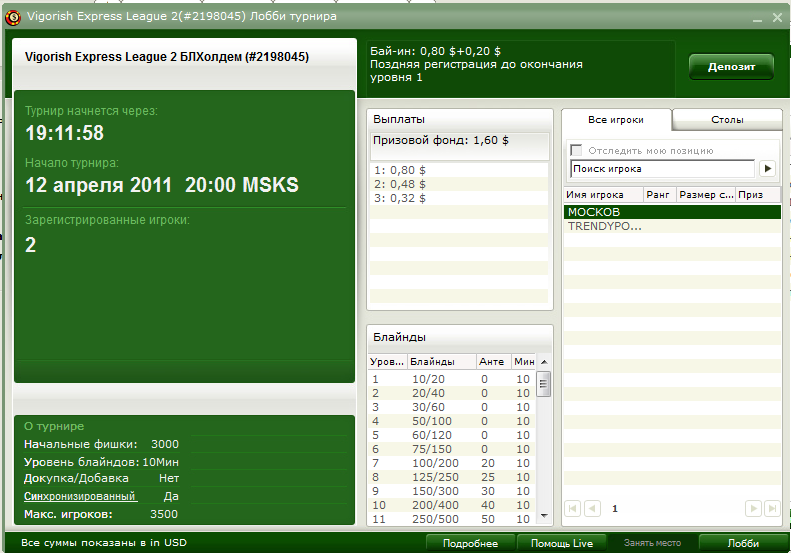Viewport: 791px width, 553px height.
Task: Click the Депозит button
Action: (731, 67)
